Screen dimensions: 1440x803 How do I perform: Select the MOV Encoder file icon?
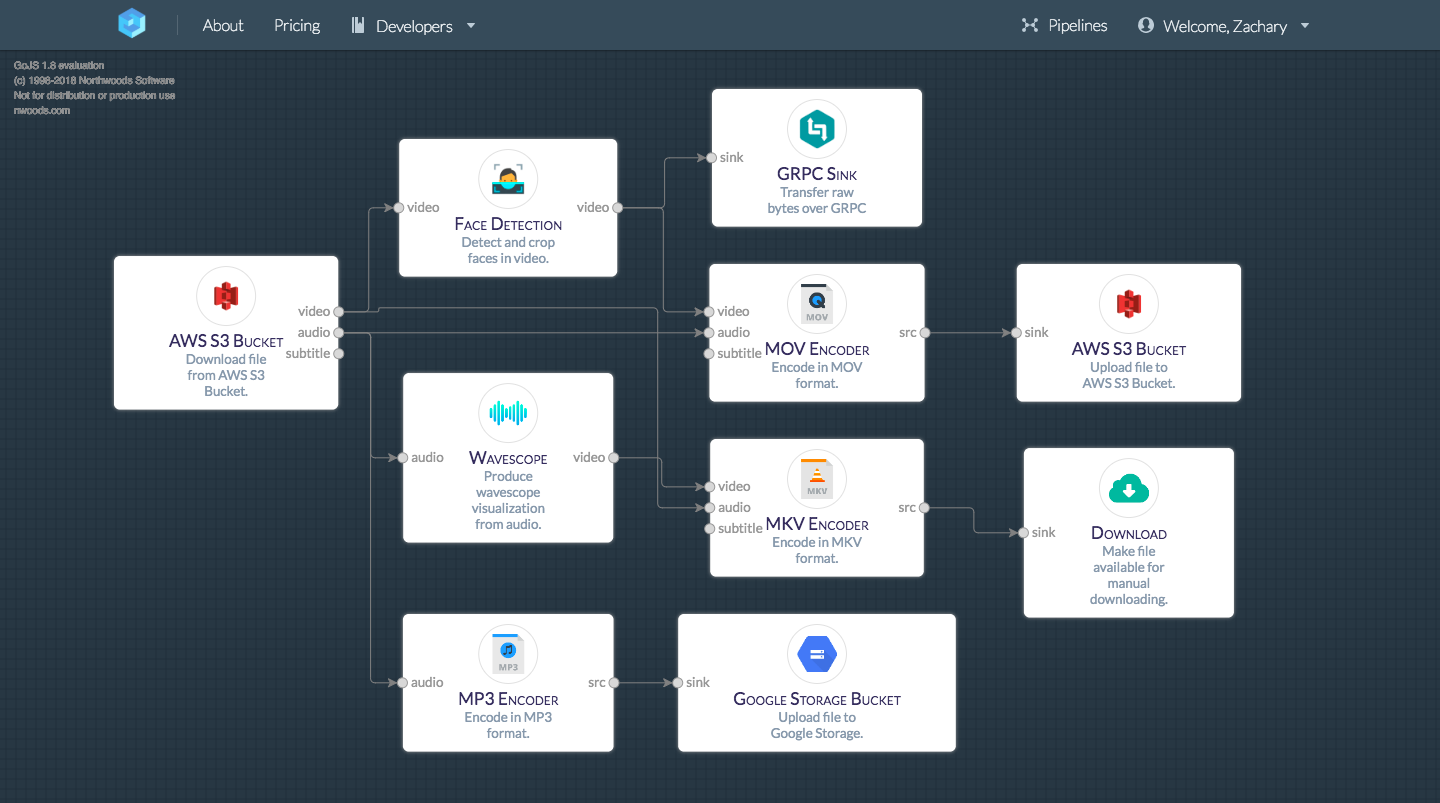tap(817, 304)
